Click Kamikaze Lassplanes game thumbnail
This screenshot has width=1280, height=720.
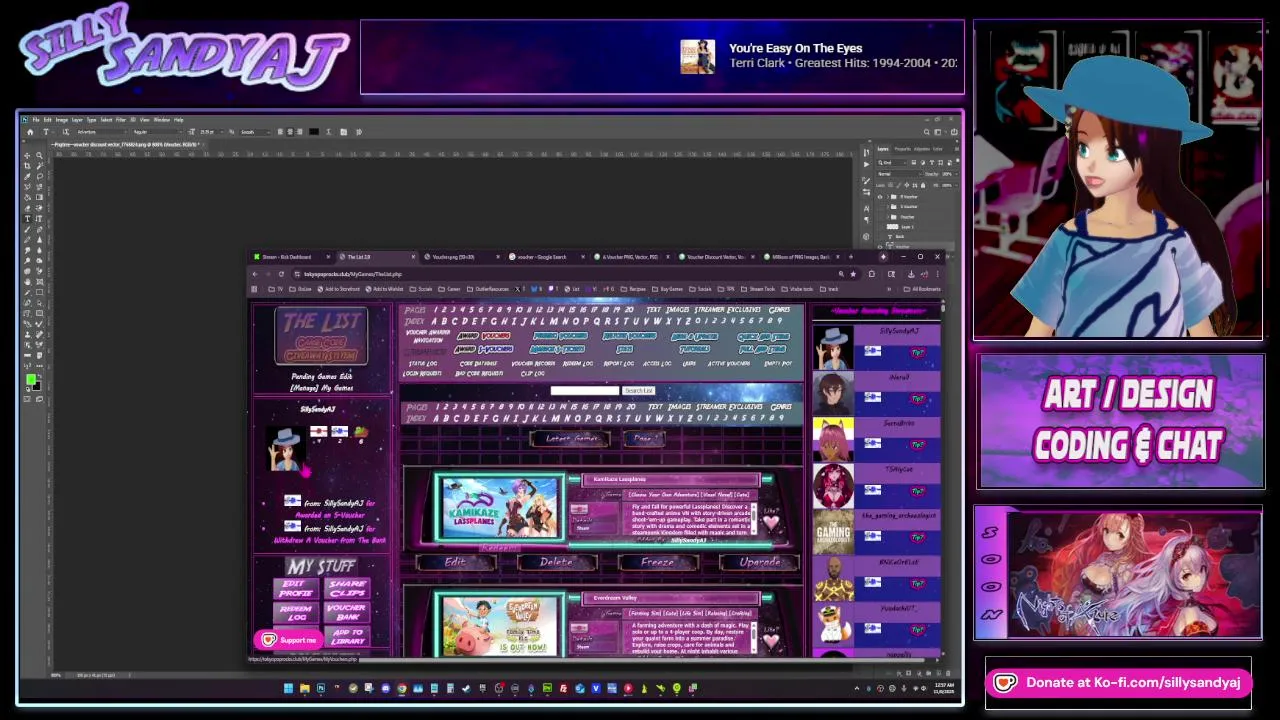point(500,508)
